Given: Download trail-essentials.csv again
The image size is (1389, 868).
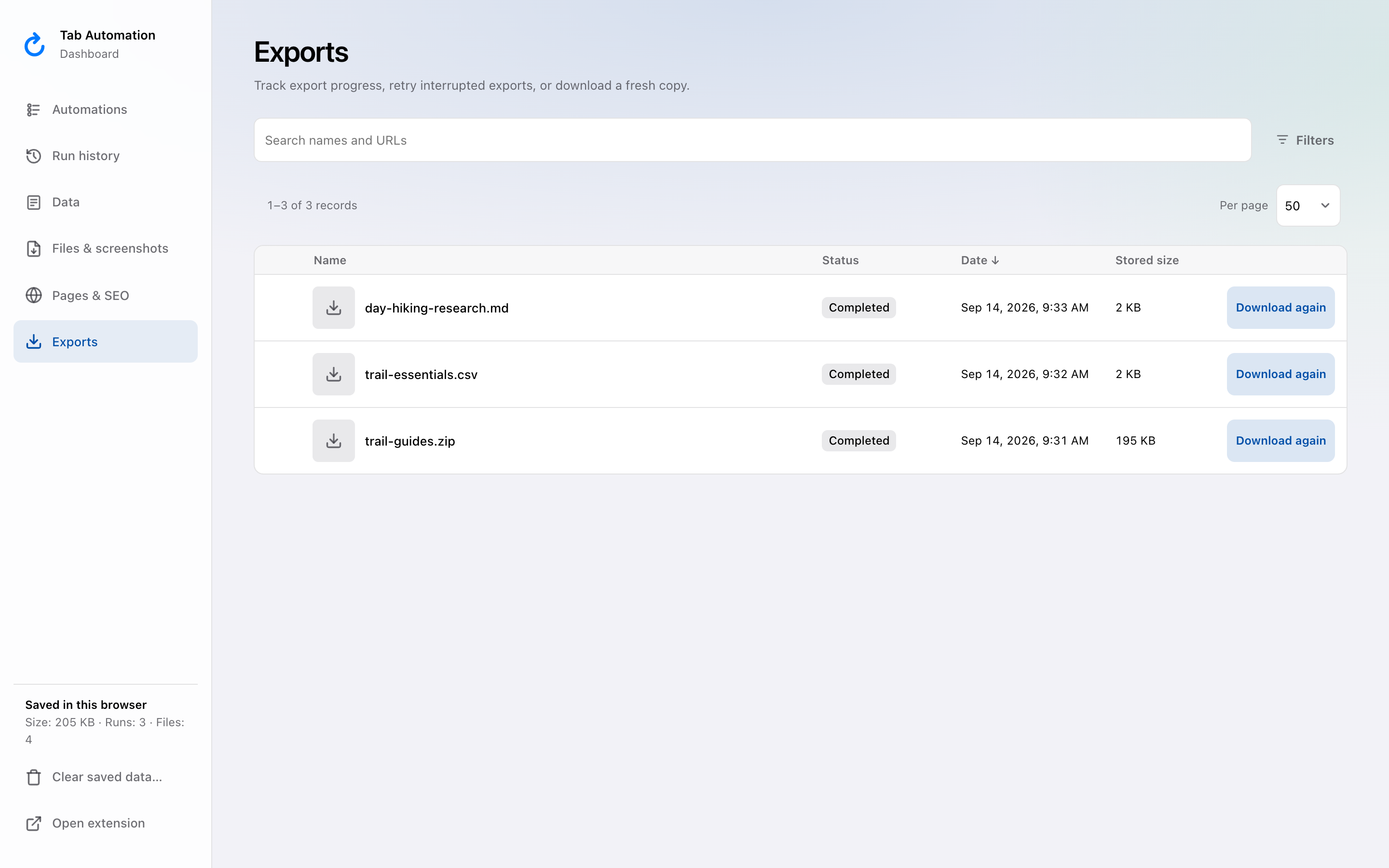Looking at the screenshot, I should (x=1280, y=374).
